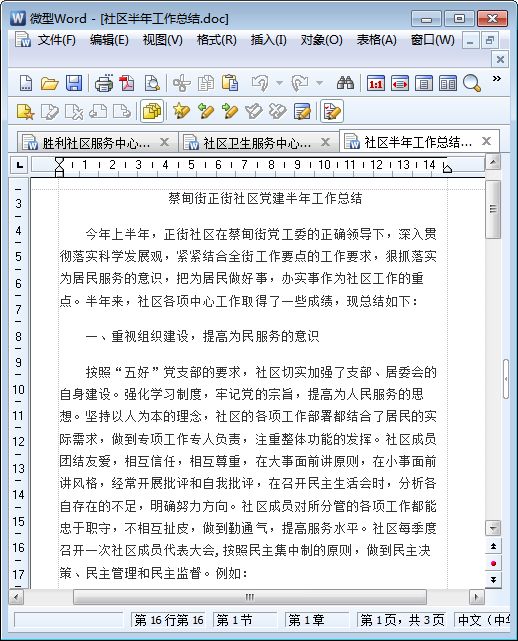Toggle the stacked notes pane button
Screen dimensions: 518x641
pos(152,111)
